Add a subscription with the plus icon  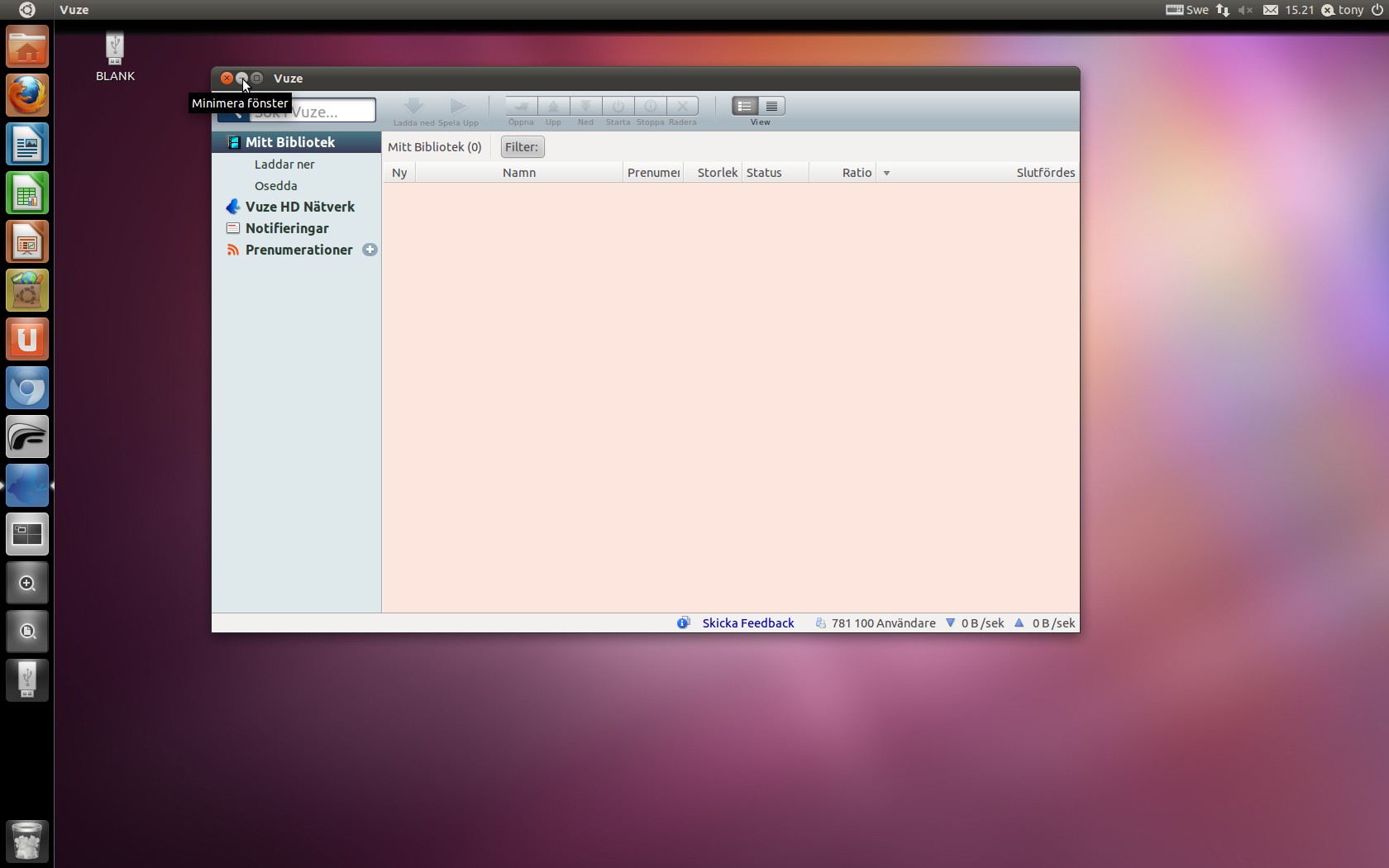tap(370, 250)
